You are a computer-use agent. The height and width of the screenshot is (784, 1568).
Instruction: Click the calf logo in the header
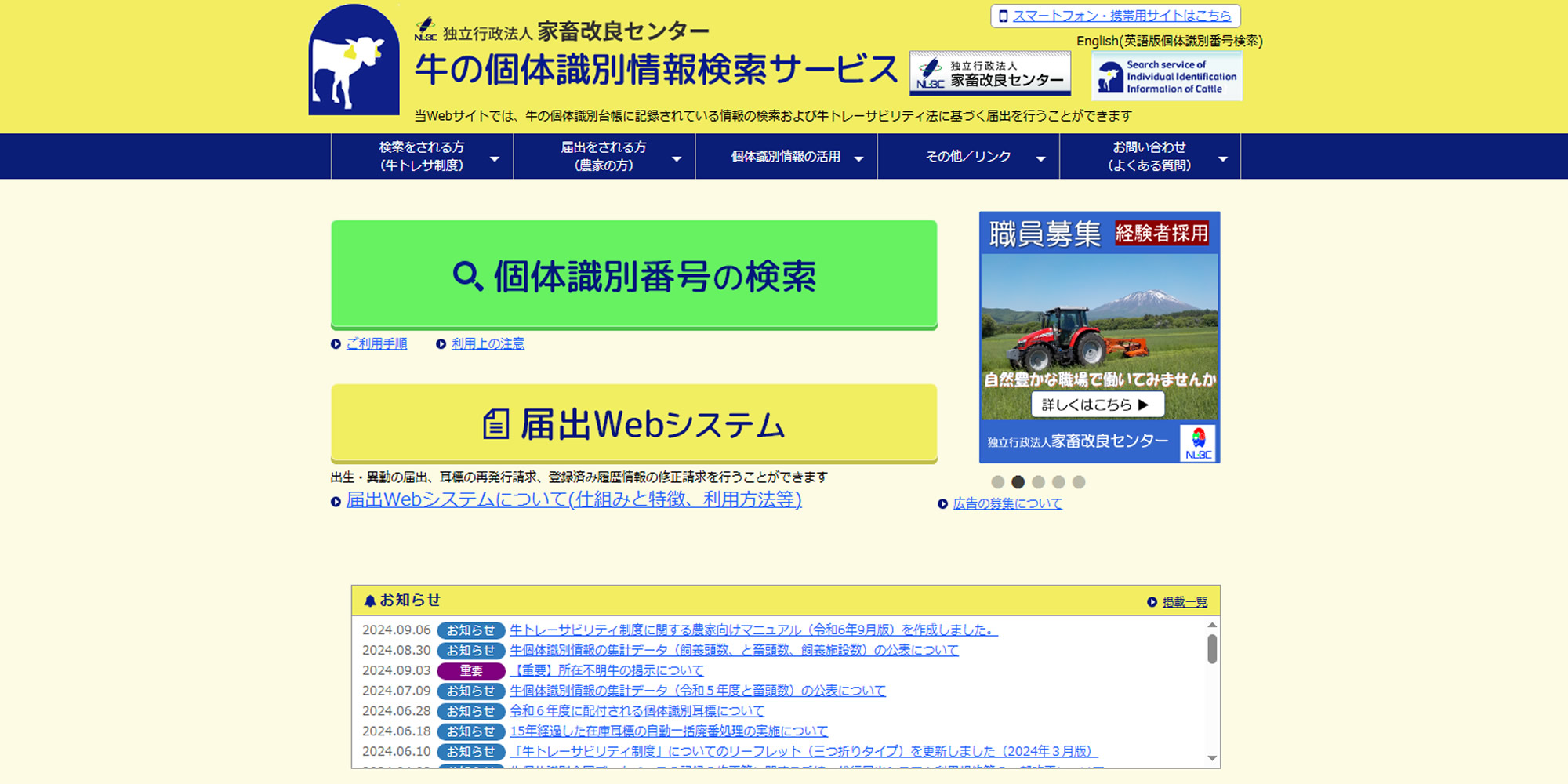pos(354,60)
